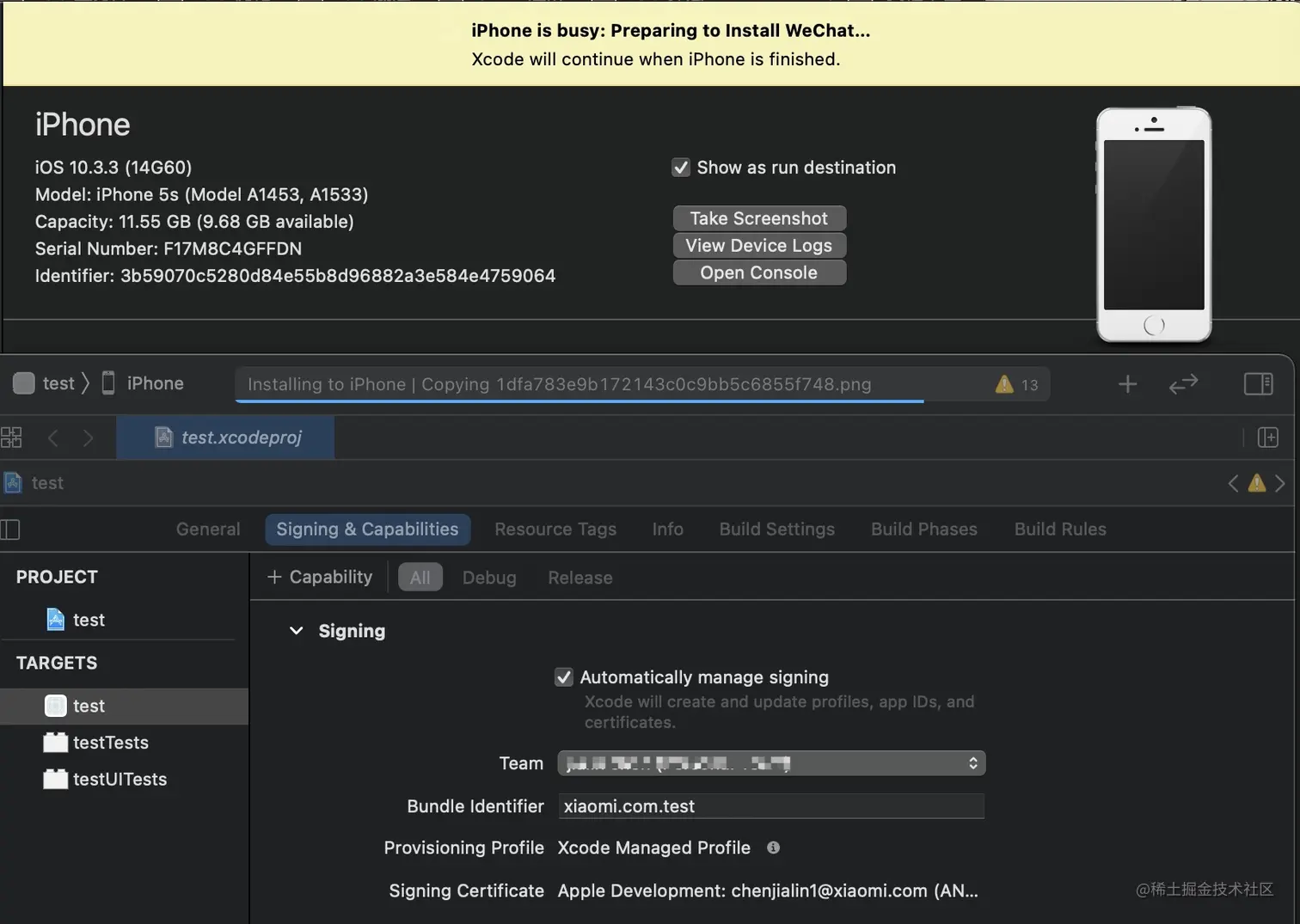
Task: Click the Xcode Managed Profile text
Action: point(654,848)
